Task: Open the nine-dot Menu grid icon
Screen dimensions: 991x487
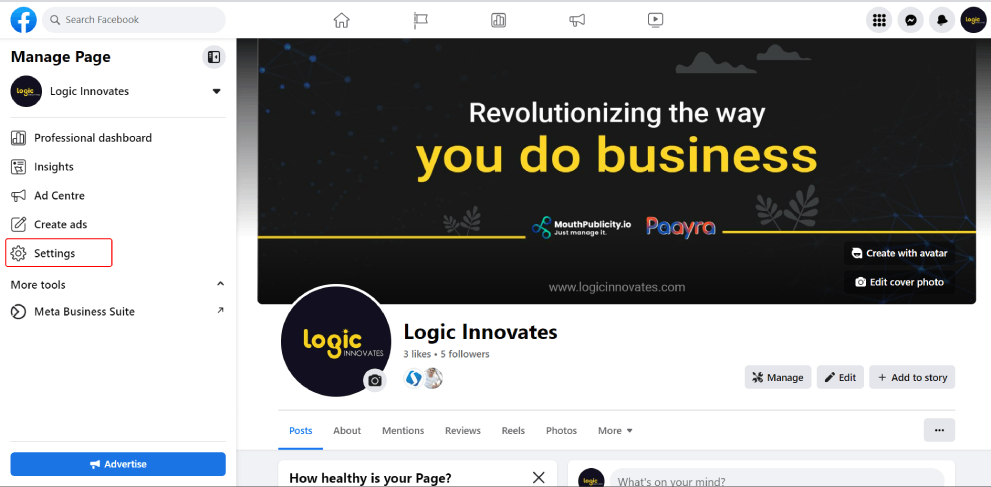Action: pos(879,20)
